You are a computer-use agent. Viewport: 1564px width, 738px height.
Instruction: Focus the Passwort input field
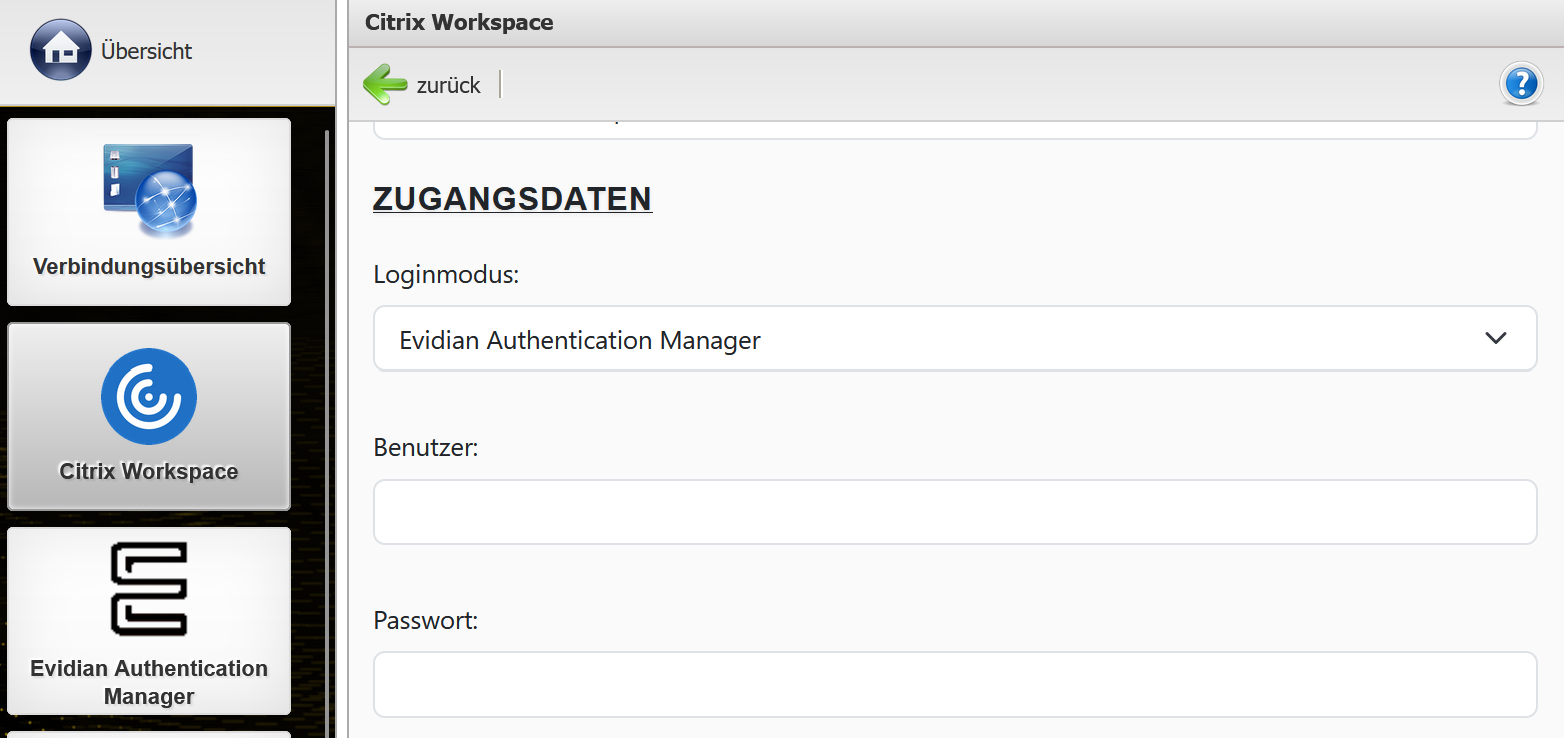click(954, 685)
